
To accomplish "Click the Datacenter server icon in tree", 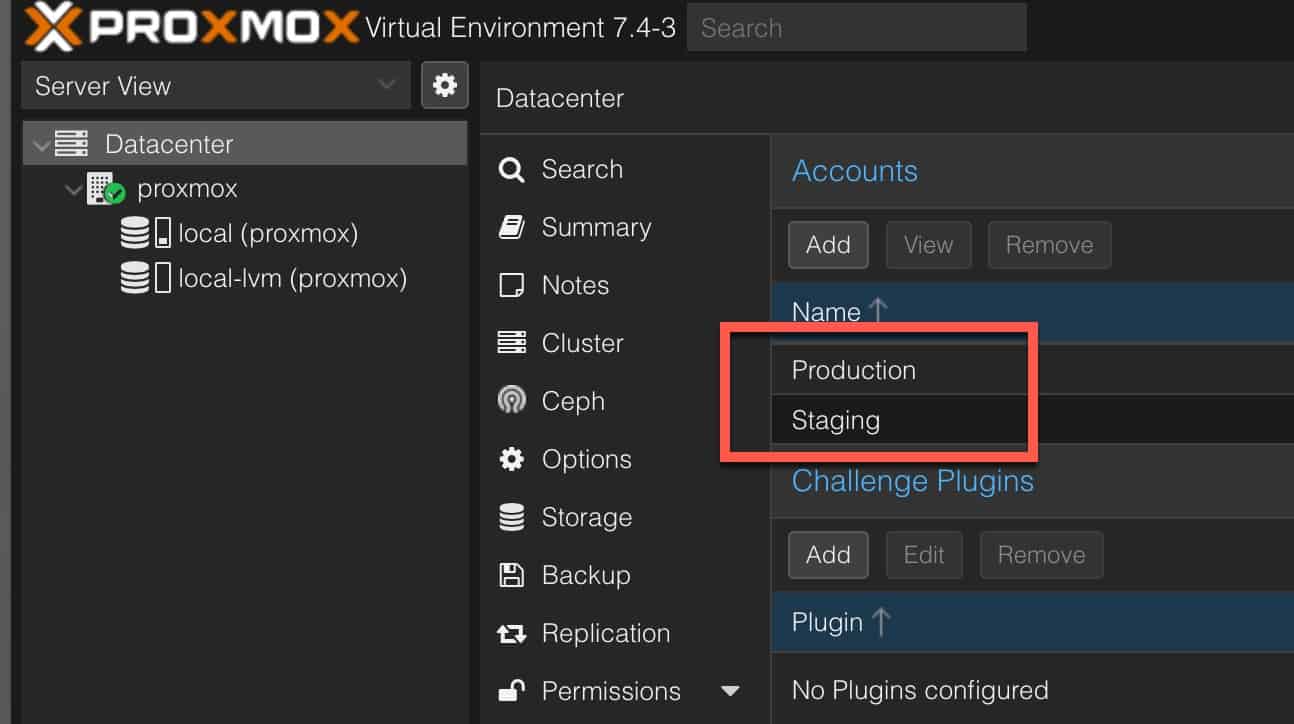I will tap(72, 144).
